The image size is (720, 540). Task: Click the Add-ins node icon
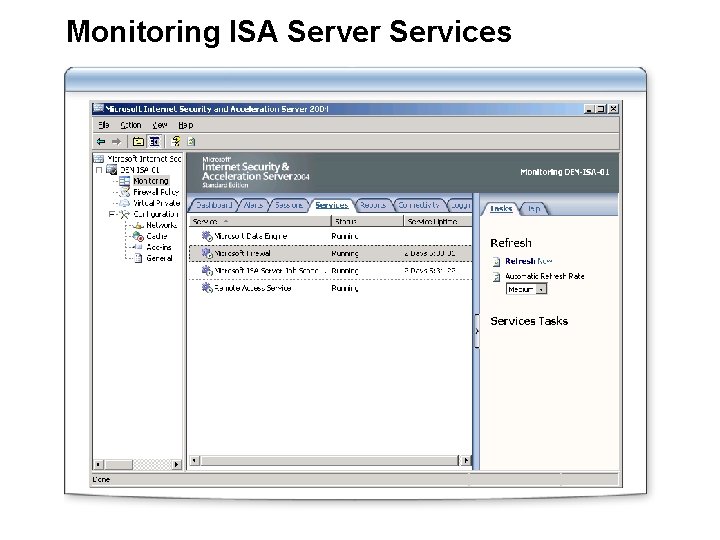tap(138, 248)
